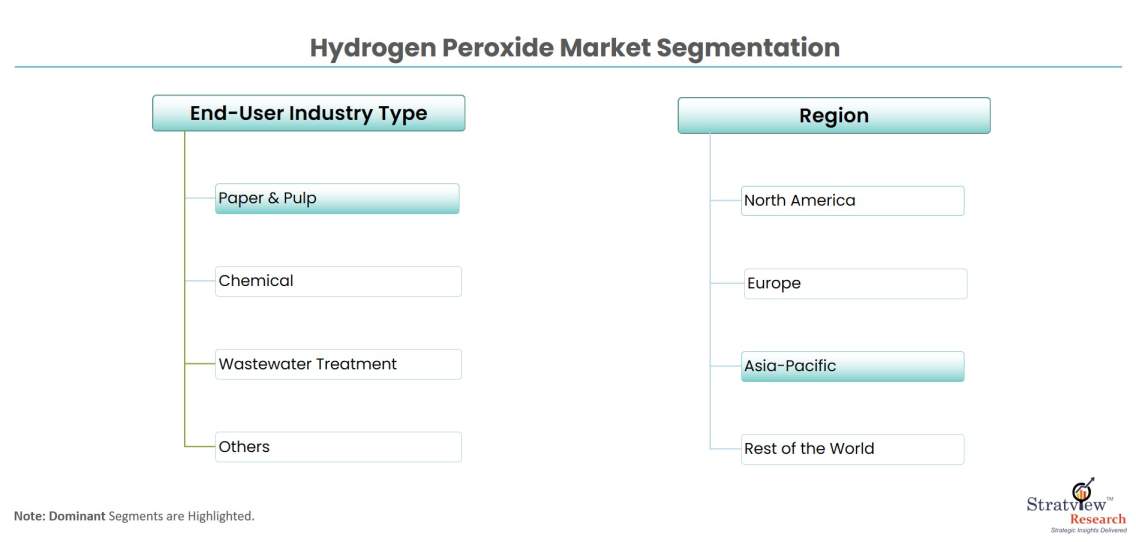Select the Europe region box

click(856, 283)
